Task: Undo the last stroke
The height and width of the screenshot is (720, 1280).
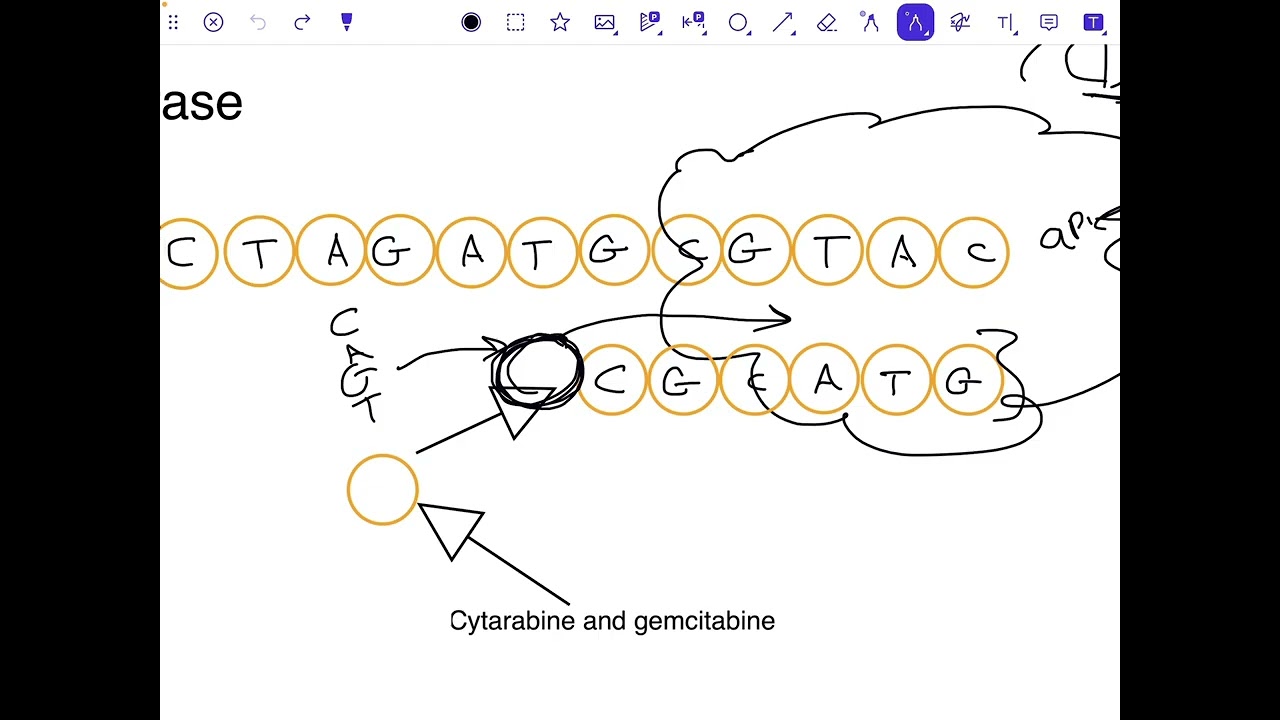Action: point(258,22)
